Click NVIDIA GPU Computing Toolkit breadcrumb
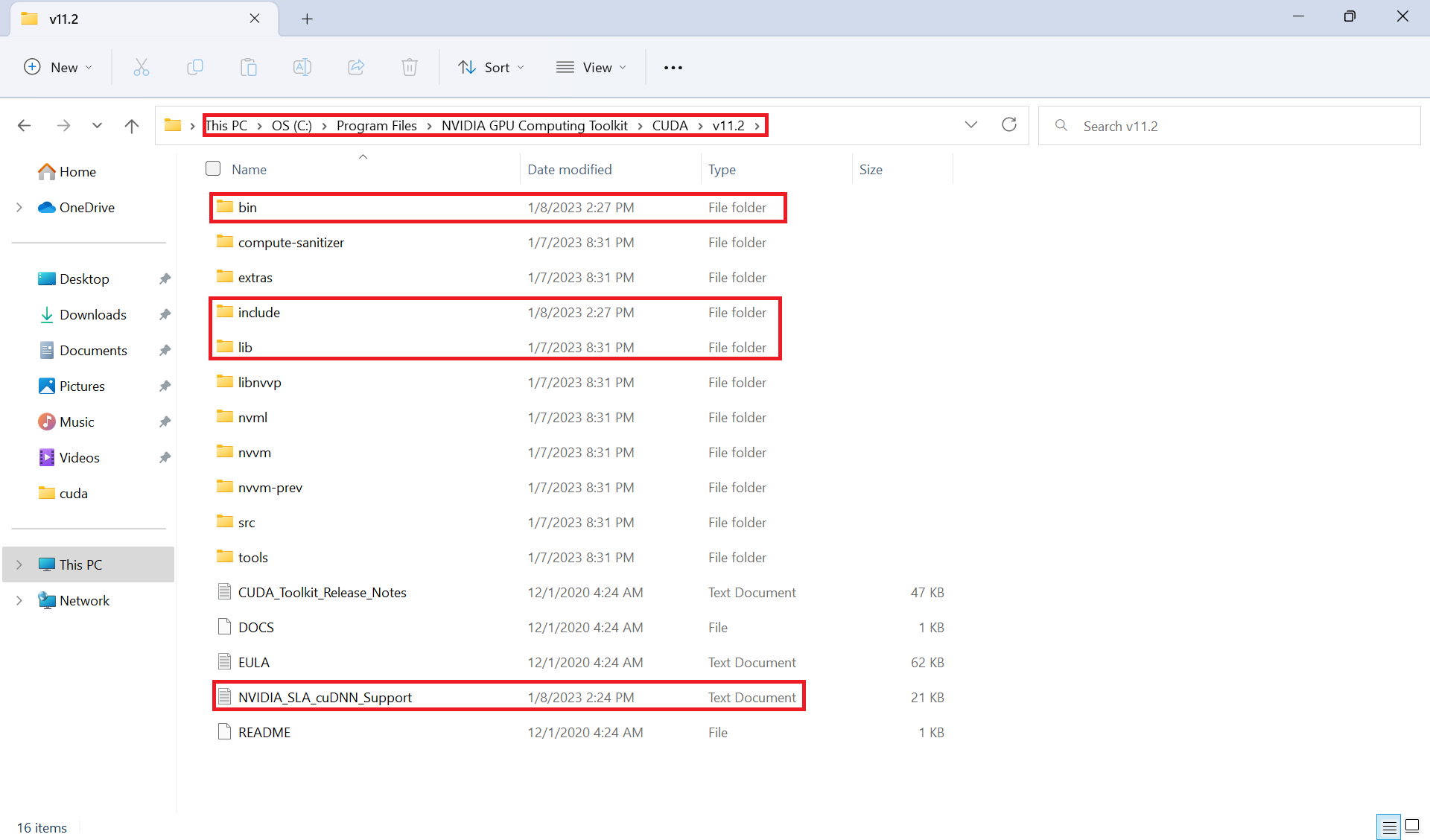Viewport: 1430px width, 840px height. pyautogui.click(x=535, y=126)
